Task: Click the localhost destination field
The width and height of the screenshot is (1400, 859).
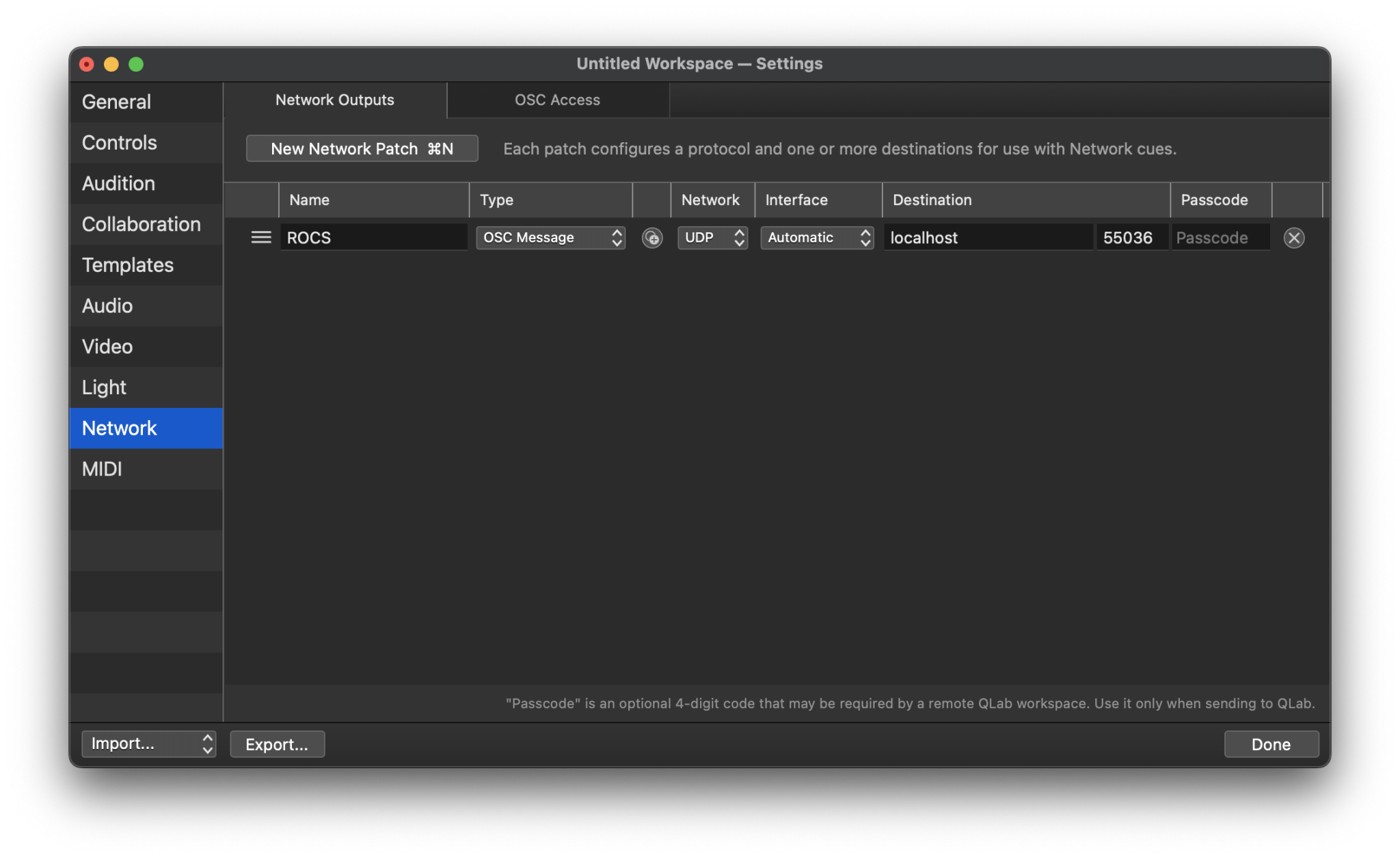Action: coord(987,237)
